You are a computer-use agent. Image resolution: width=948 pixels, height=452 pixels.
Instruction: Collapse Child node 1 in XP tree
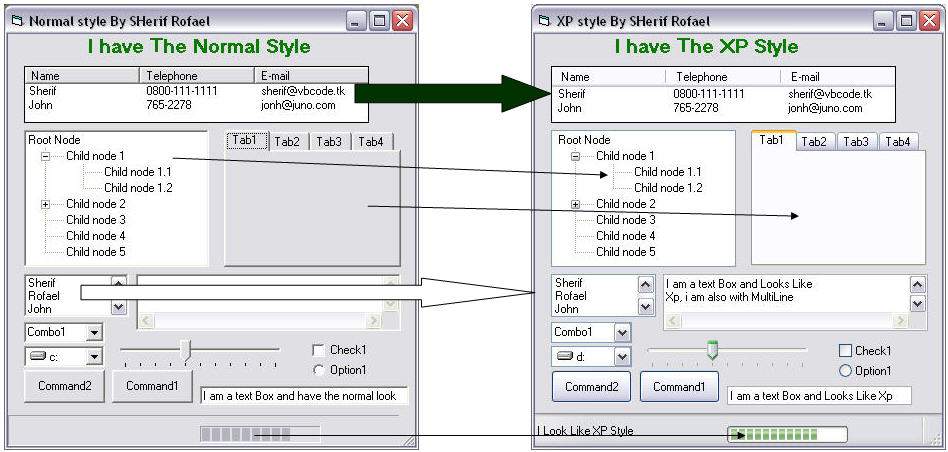coord(575,156)
